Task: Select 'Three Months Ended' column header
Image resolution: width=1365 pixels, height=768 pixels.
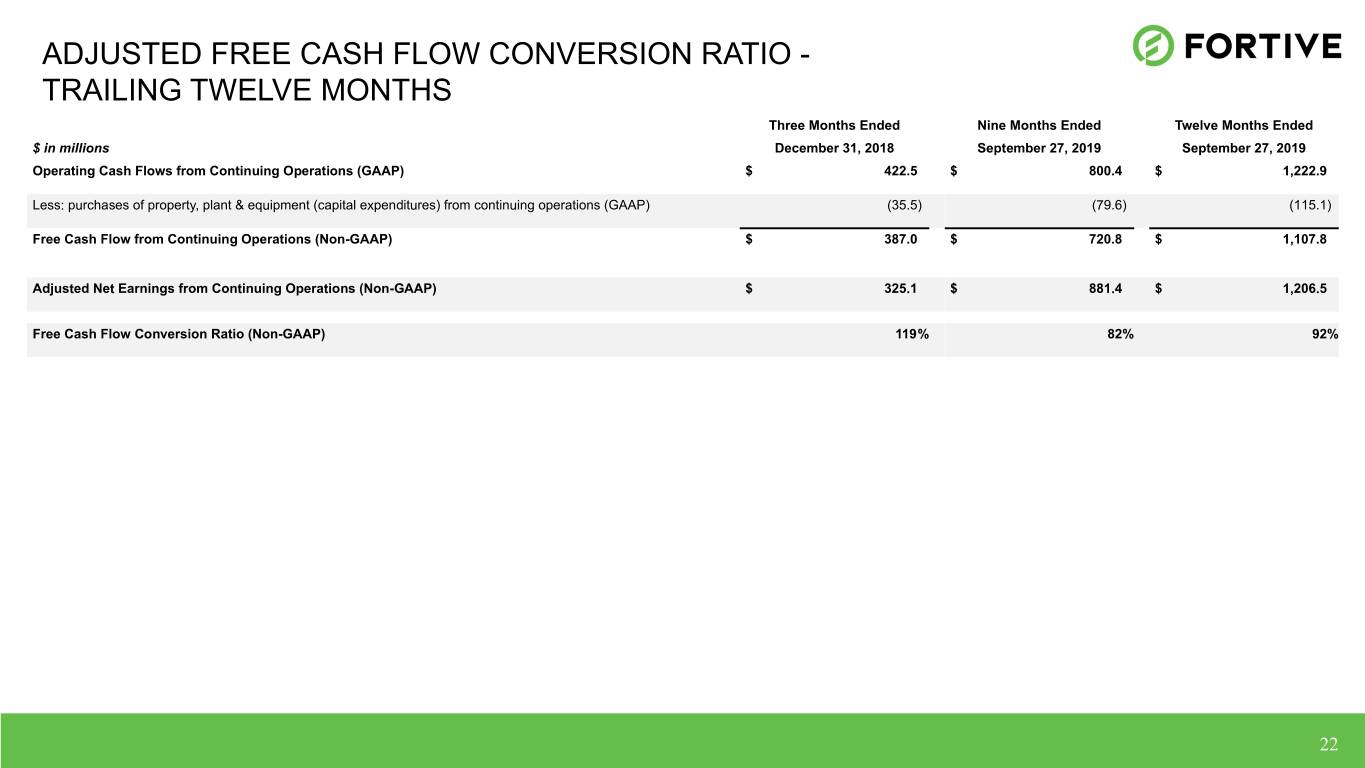Action: 834,125
